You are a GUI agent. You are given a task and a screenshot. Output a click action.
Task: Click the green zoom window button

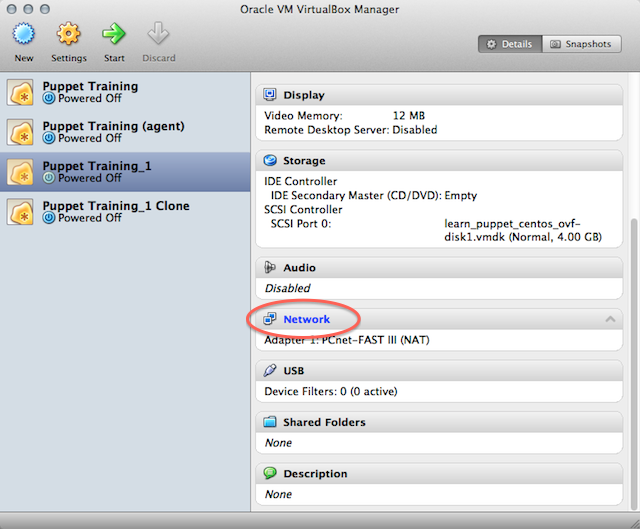point(45,9)
